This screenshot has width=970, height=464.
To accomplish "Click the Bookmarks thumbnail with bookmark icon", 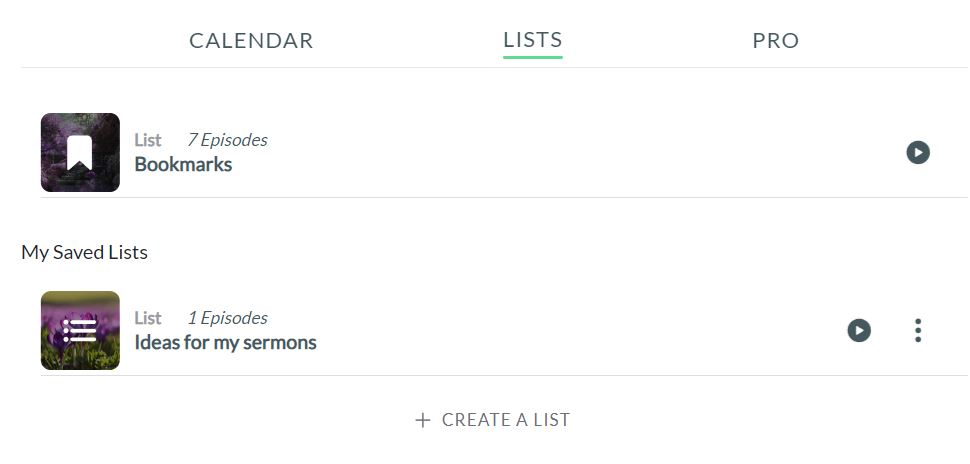I will (80, 152).
